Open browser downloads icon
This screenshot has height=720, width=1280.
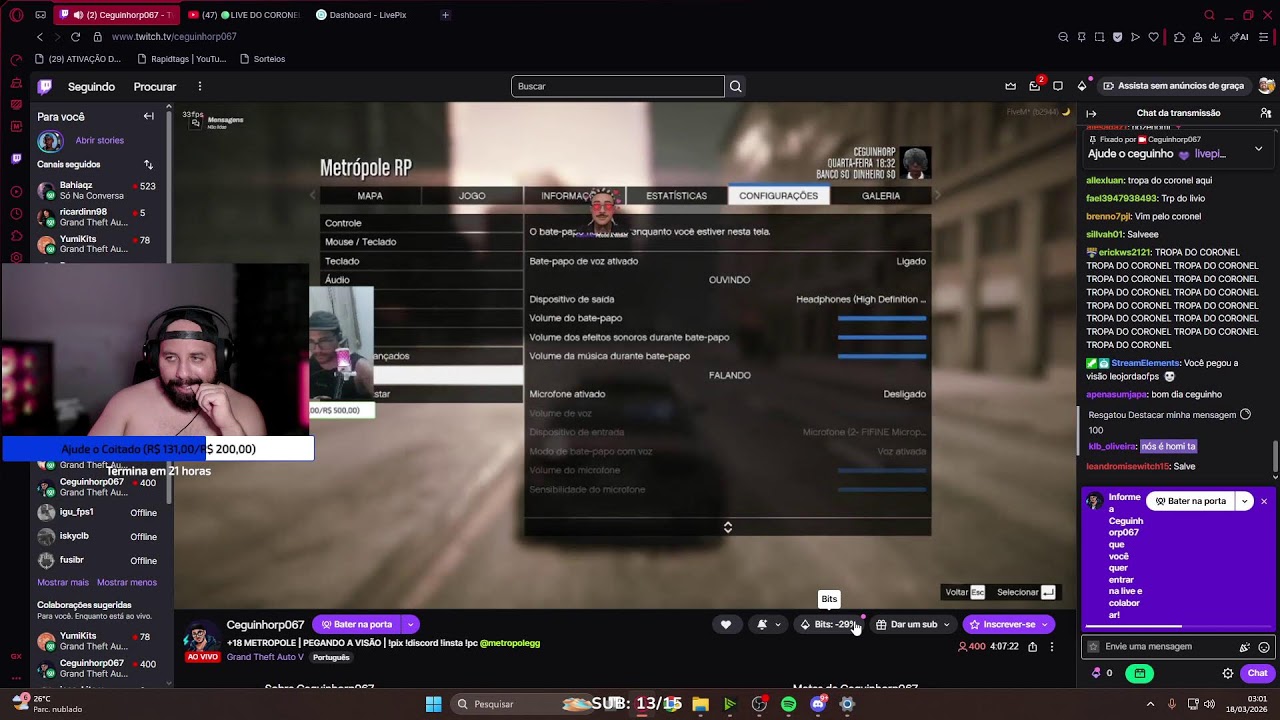1215,37
